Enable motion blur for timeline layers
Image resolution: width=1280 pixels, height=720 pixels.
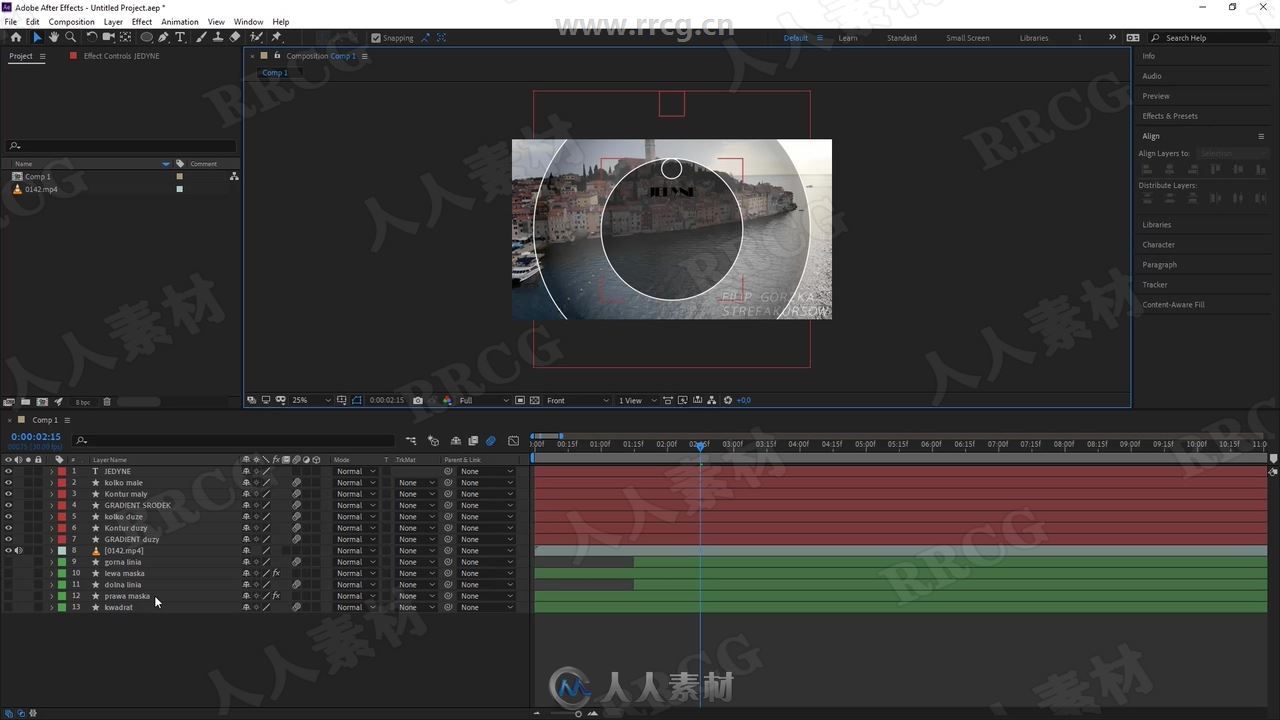(x=490, y=440)
